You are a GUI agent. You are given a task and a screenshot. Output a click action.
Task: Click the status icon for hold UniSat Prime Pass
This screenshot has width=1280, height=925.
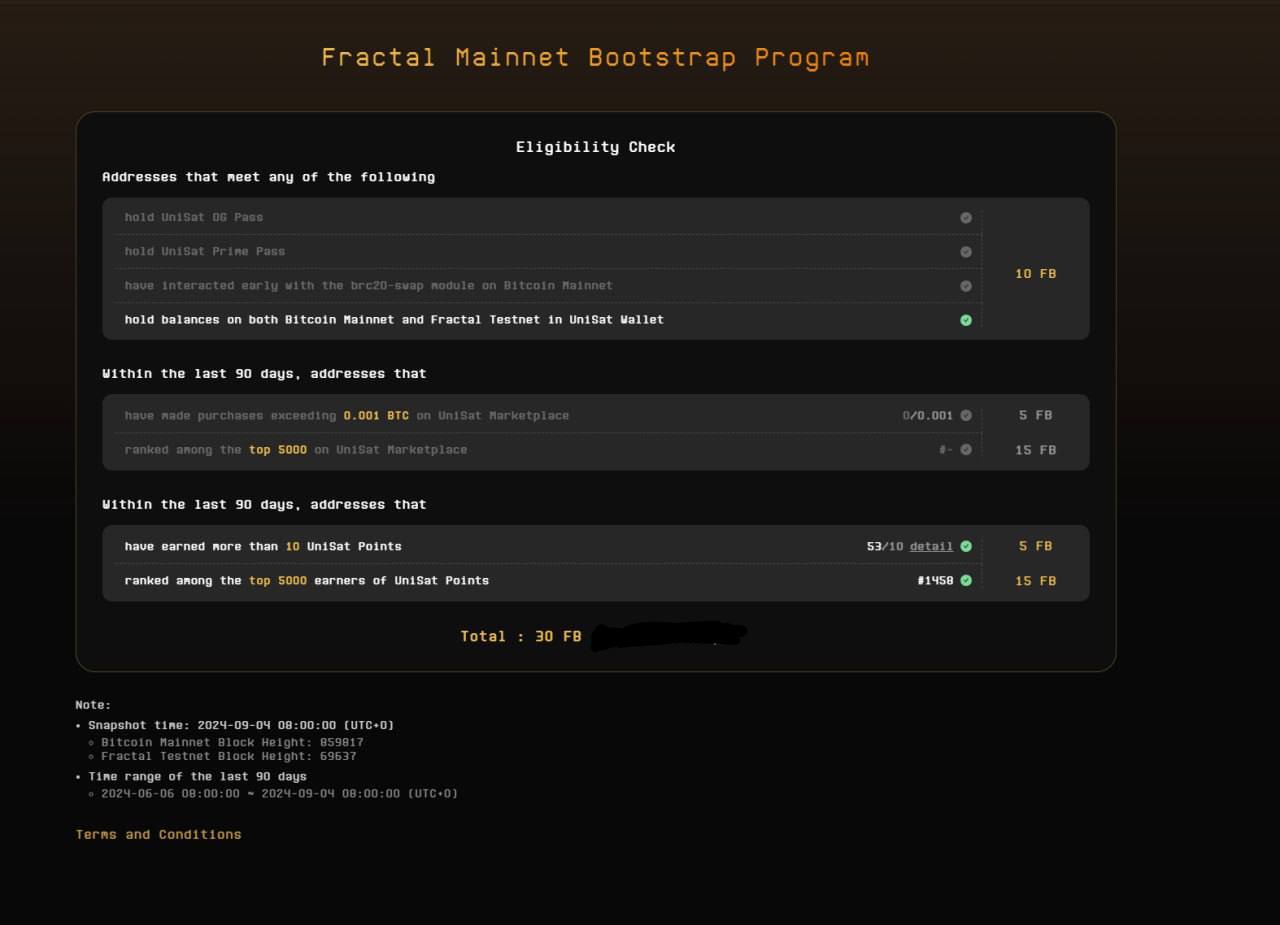pos(966,252)
